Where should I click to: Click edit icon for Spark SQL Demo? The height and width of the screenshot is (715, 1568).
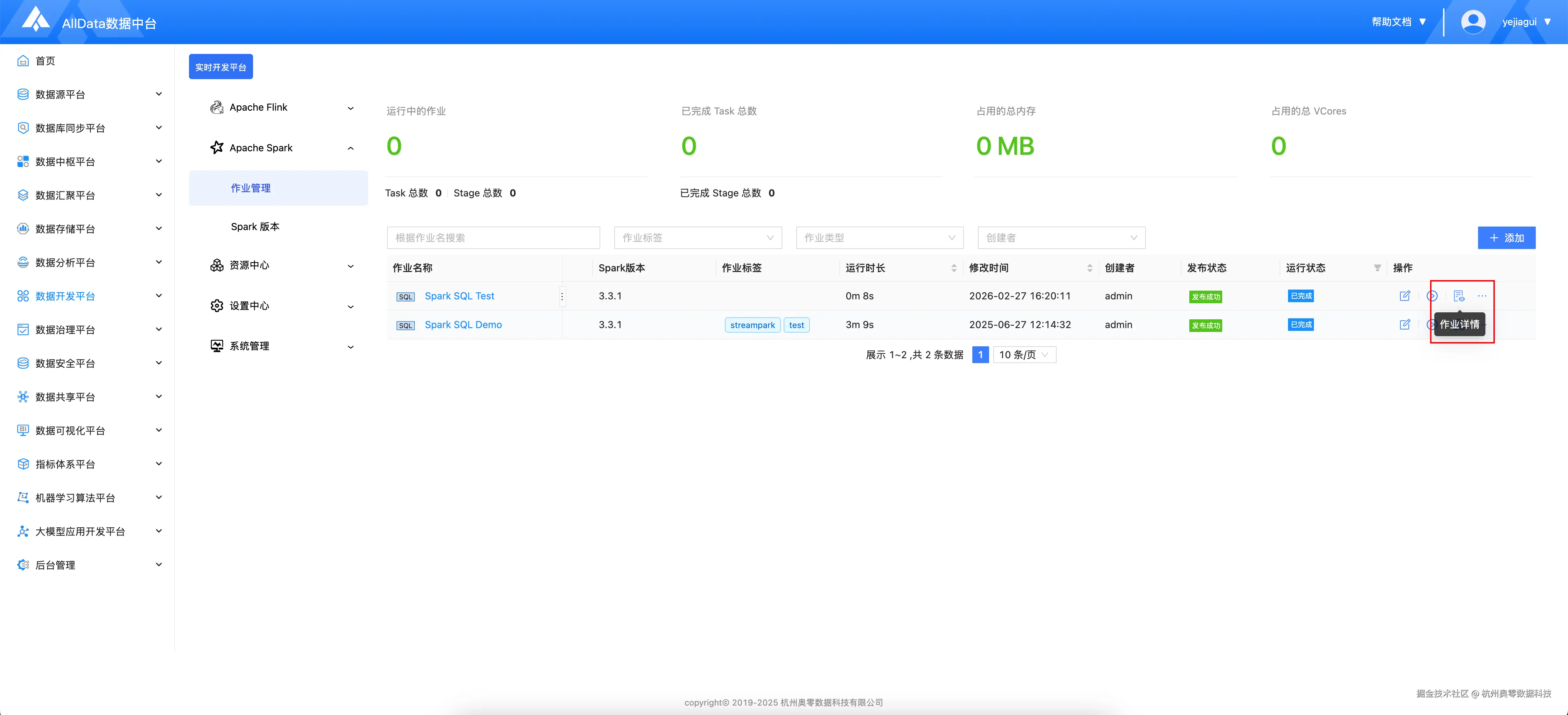click(1404, 325)
